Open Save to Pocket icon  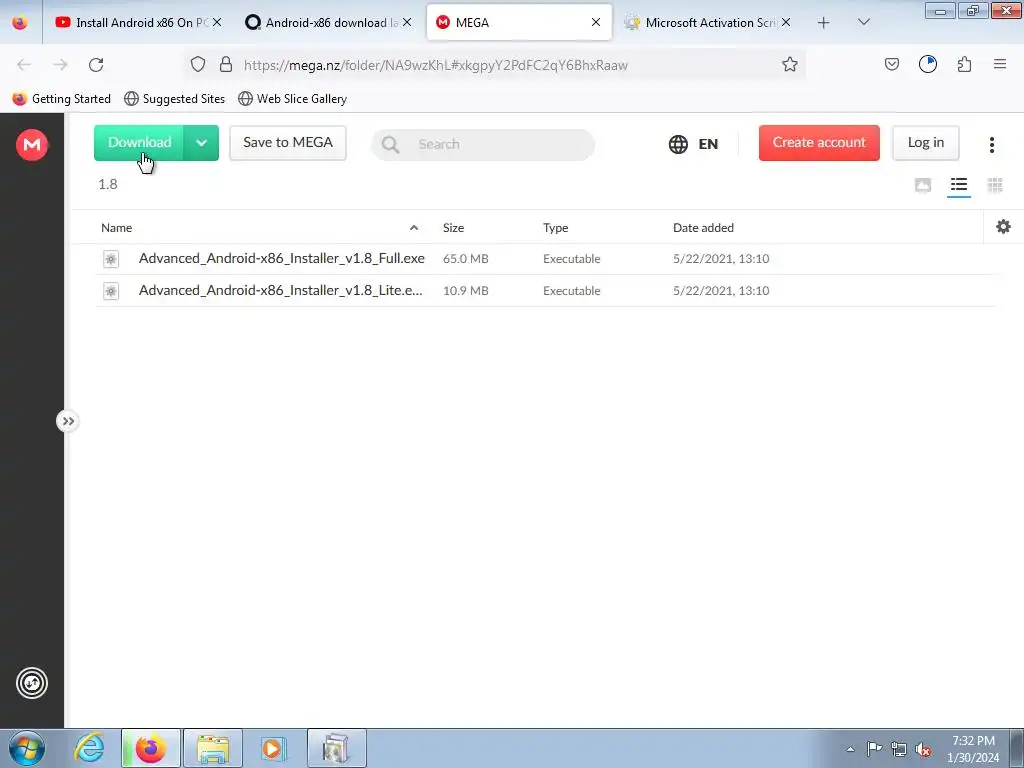[x=891, y=65]
